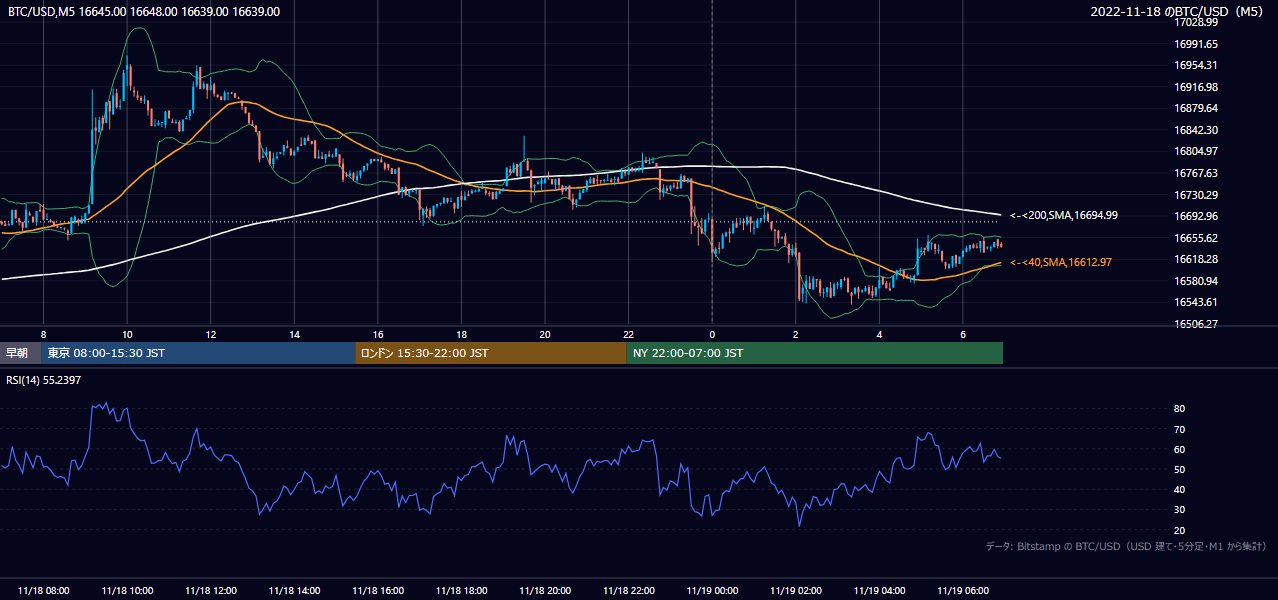The image size is (1278, 600).
Task: Click price axis value 16655.62
Action: [x=1196, y=238]
